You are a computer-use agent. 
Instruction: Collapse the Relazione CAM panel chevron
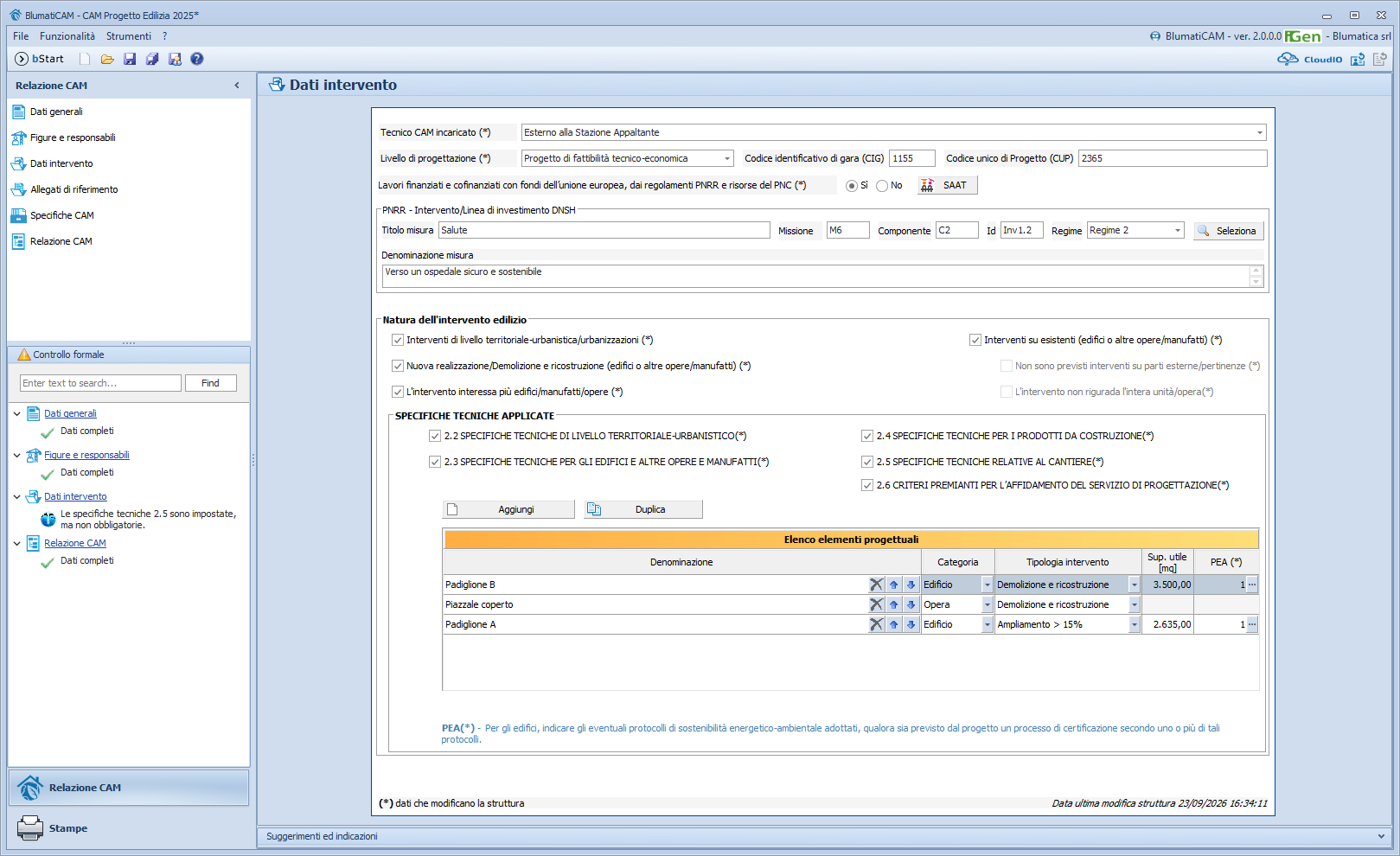pos(237,86)
